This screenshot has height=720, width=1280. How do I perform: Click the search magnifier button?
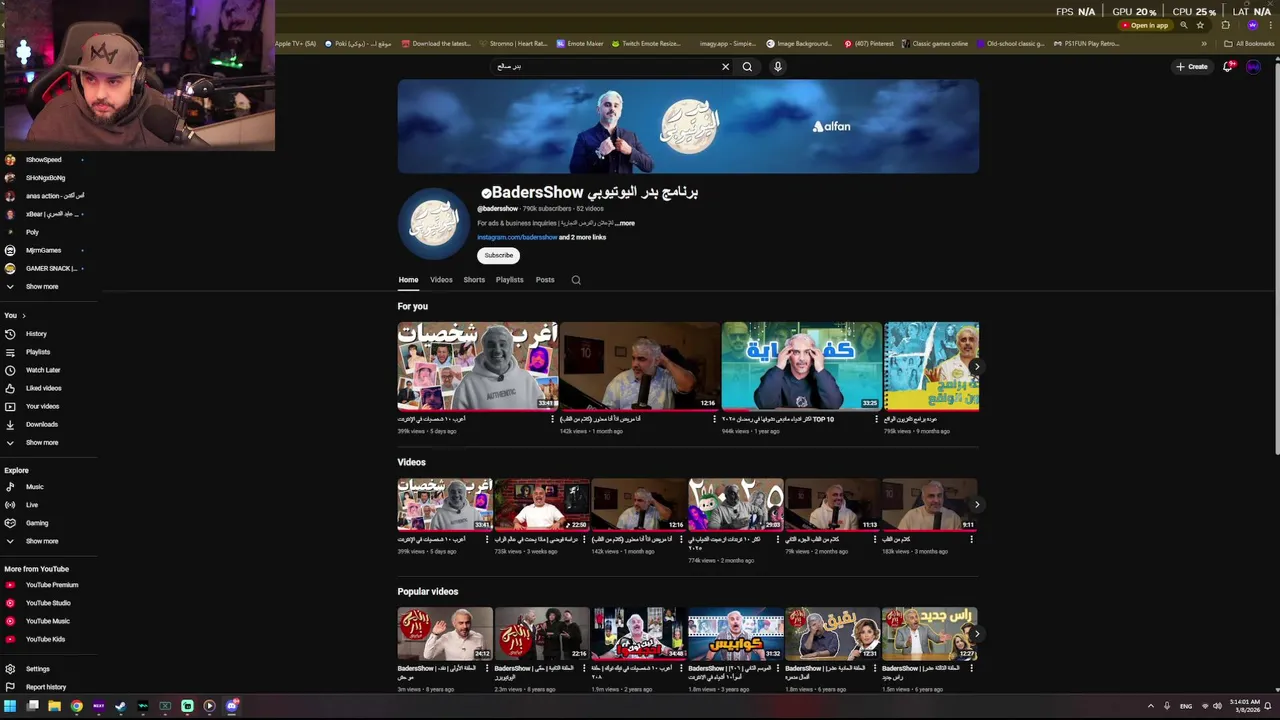(747, 67)
